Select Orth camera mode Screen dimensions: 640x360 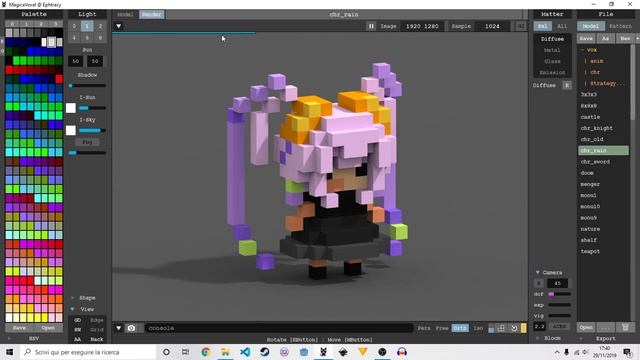tap(460, 328)
